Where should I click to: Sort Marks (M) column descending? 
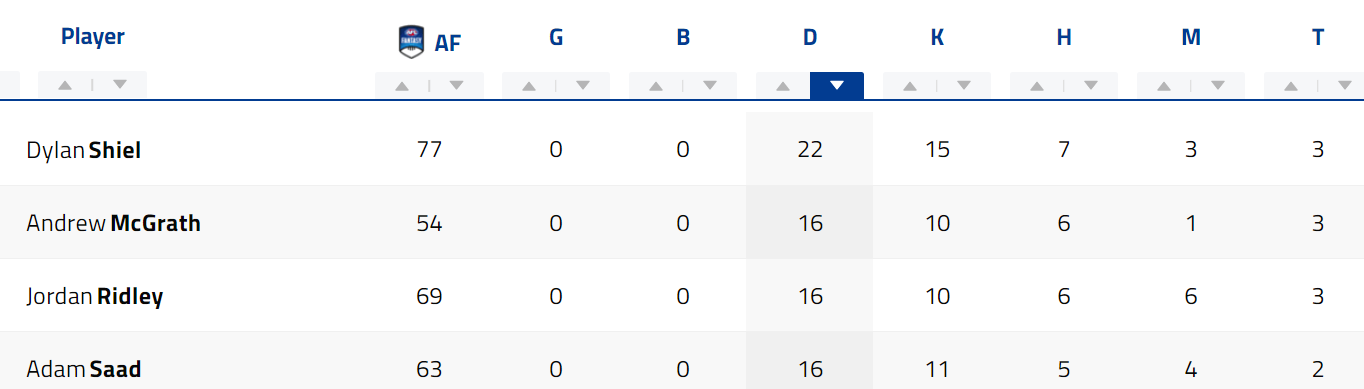(1218, 85)
